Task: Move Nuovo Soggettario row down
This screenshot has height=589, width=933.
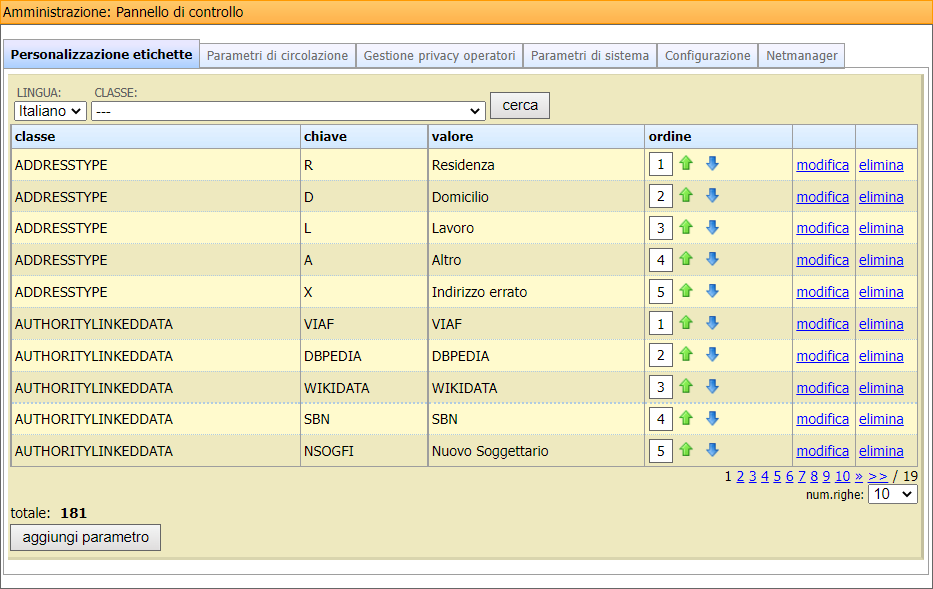Action: point(712,450)
